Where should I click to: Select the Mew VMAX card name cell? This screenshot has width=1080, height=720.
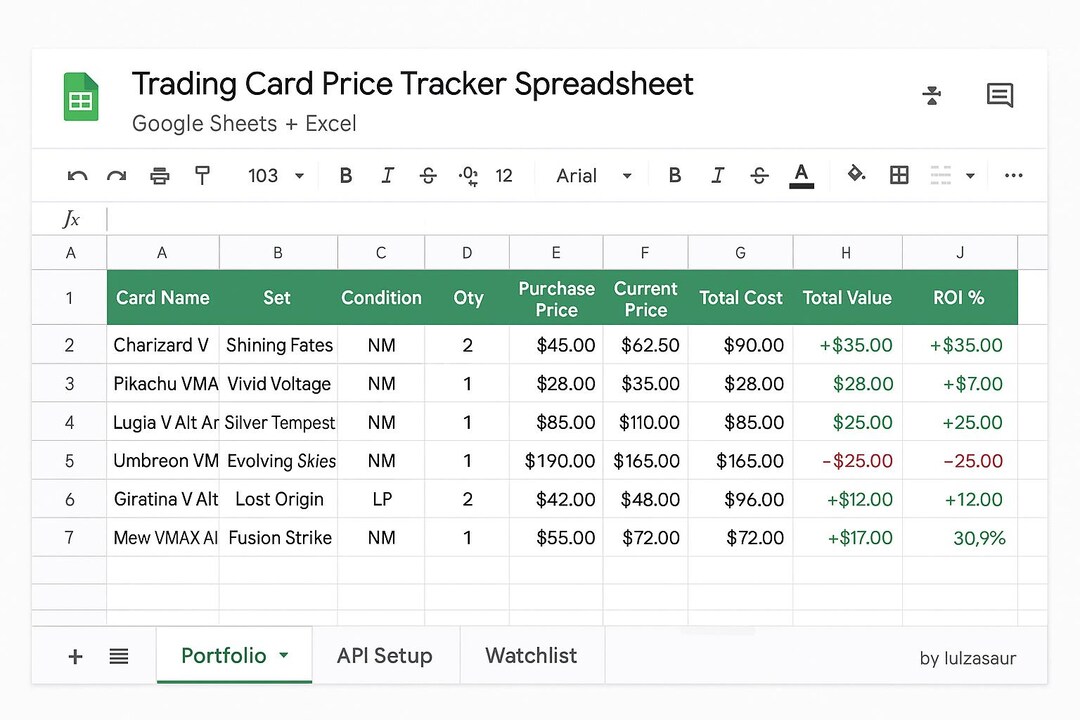tap(163, 538)
